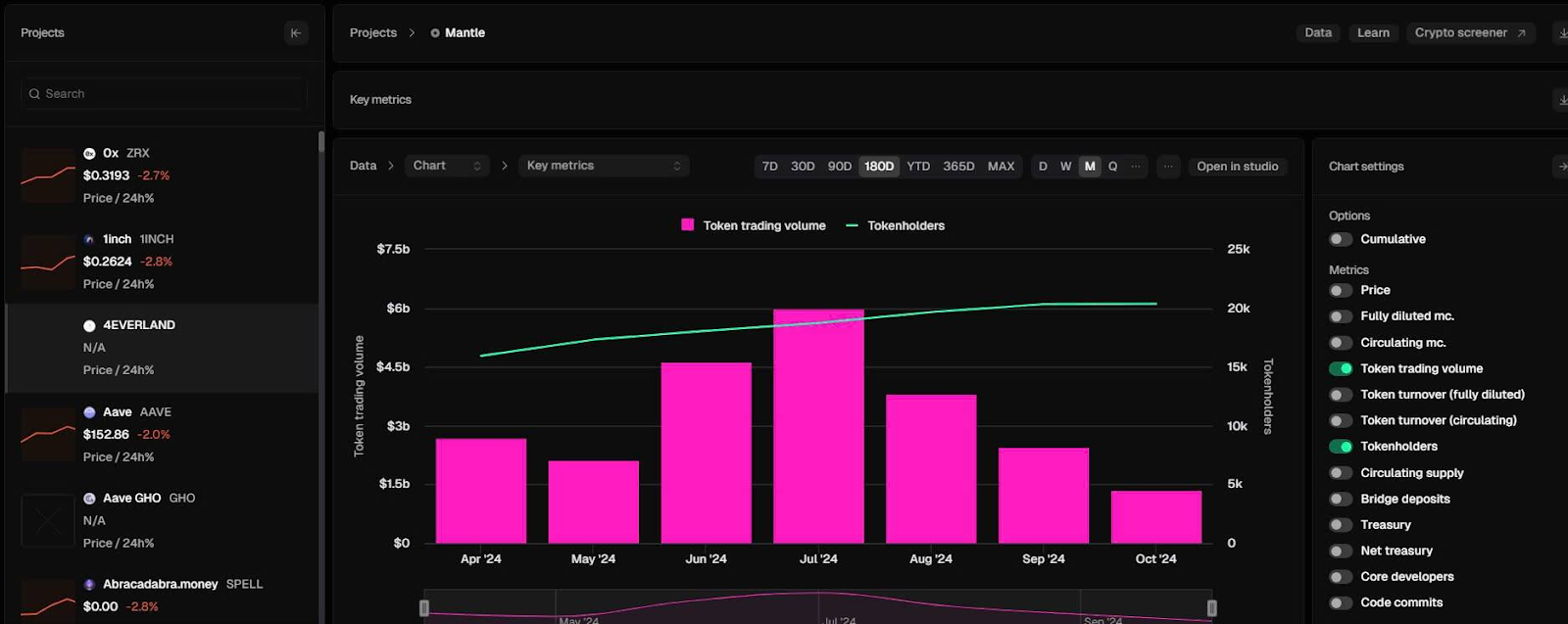The height and width of the screenshot is (624, 1568).
Task: Click the Aave project logo icon
Action: pos(89,412)
